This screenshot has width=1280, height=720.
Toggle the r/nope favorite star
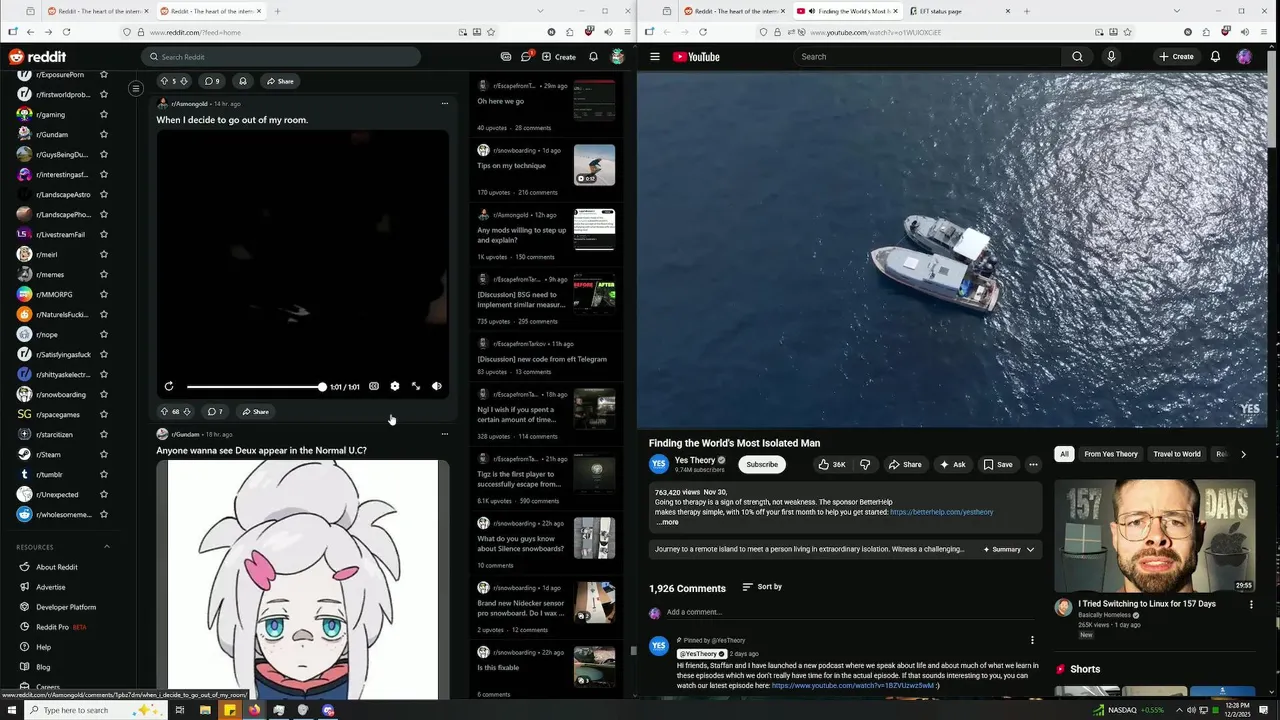point(104,334)
